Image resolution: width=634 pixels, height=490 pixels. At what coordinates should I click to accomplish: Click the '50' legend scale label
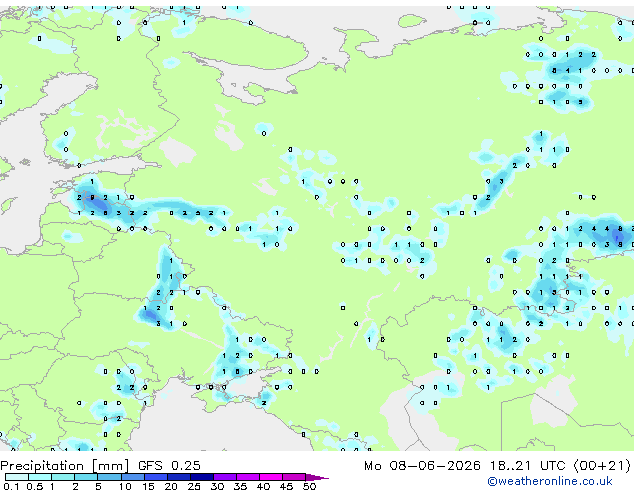tap(309, 486)
